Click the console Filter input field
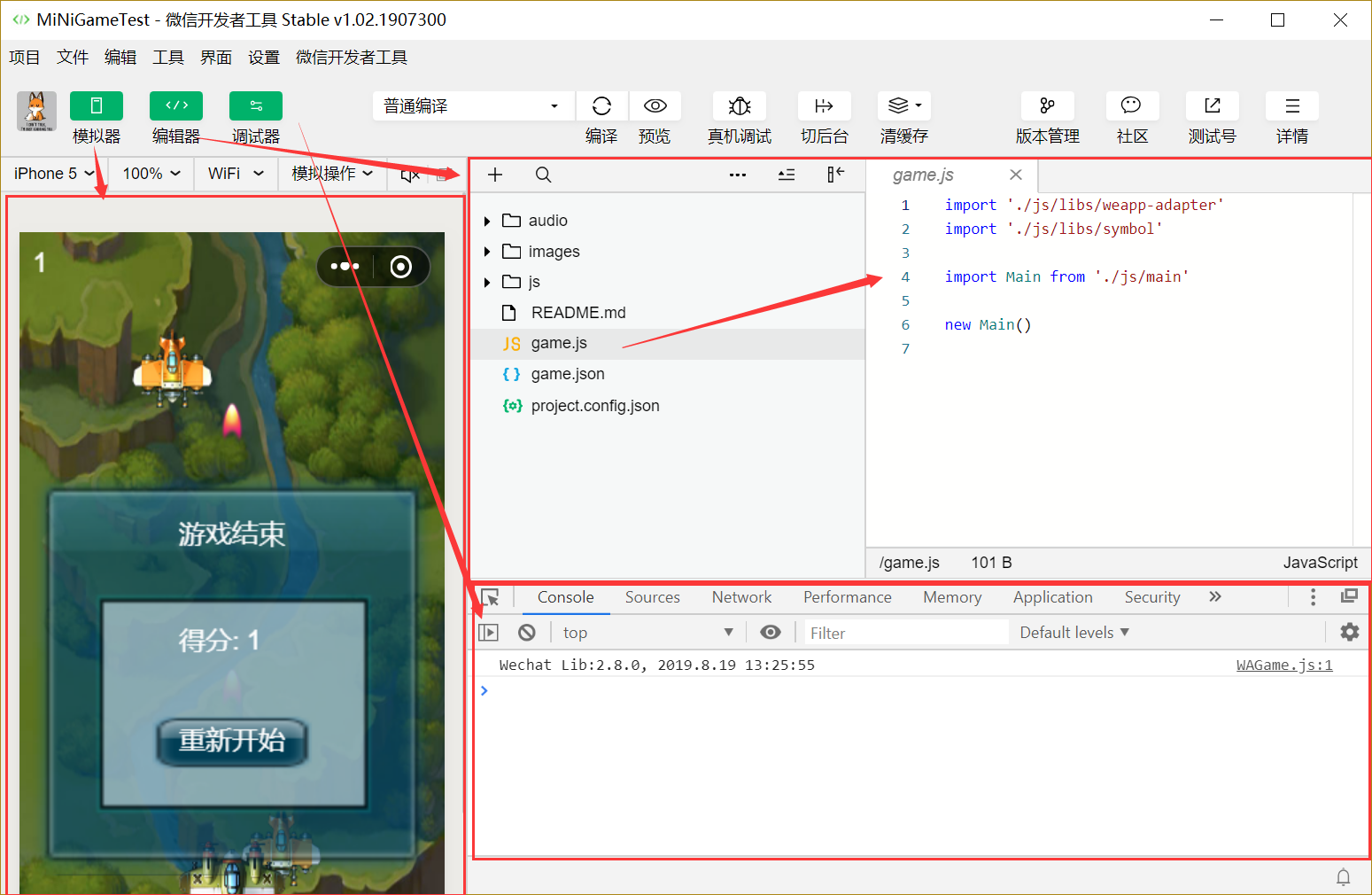The height and width of the screenshot is (895, 1372). [906, 633]
